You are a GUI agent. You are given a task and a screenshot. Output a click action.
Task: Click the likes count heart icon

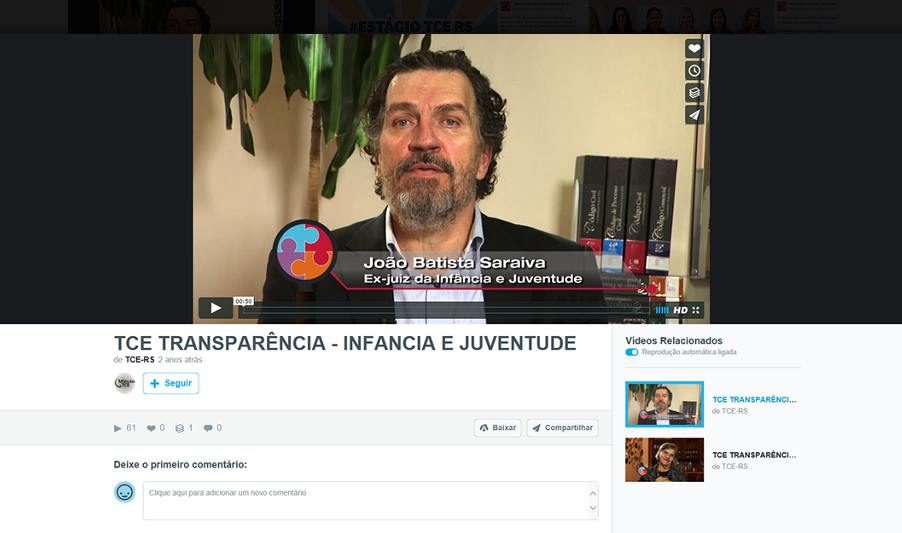click(x=151, y=428)
